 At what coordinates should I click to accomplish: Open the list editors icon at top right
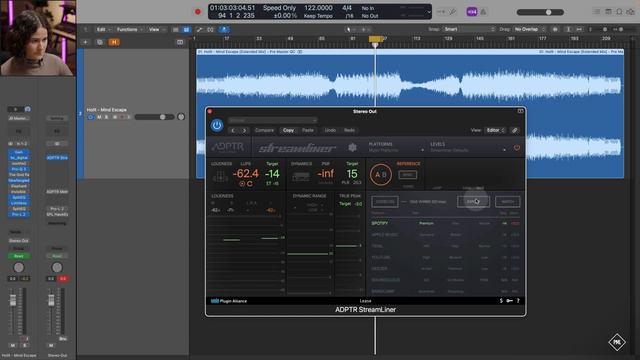597,12
